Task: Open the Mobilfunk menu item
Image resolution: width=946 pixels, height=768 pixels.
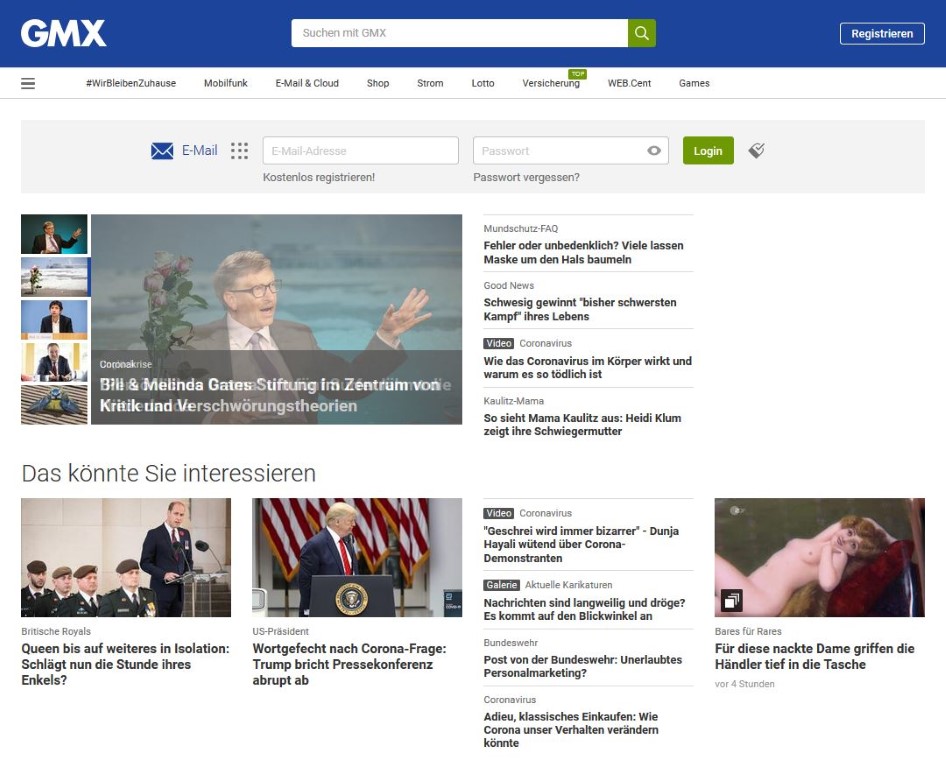Action: pos(225,83)
